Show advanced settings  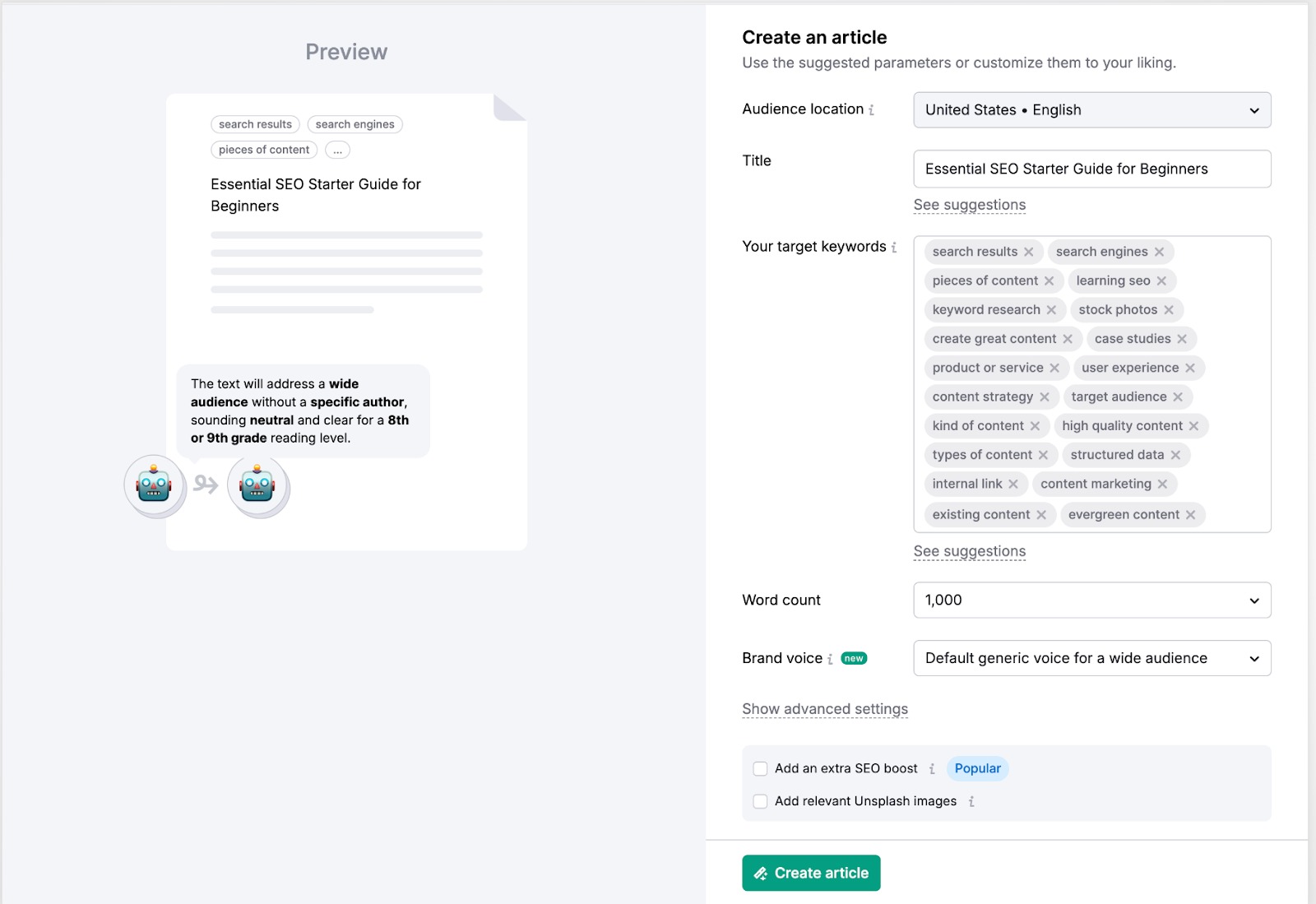tap(825, 709)
